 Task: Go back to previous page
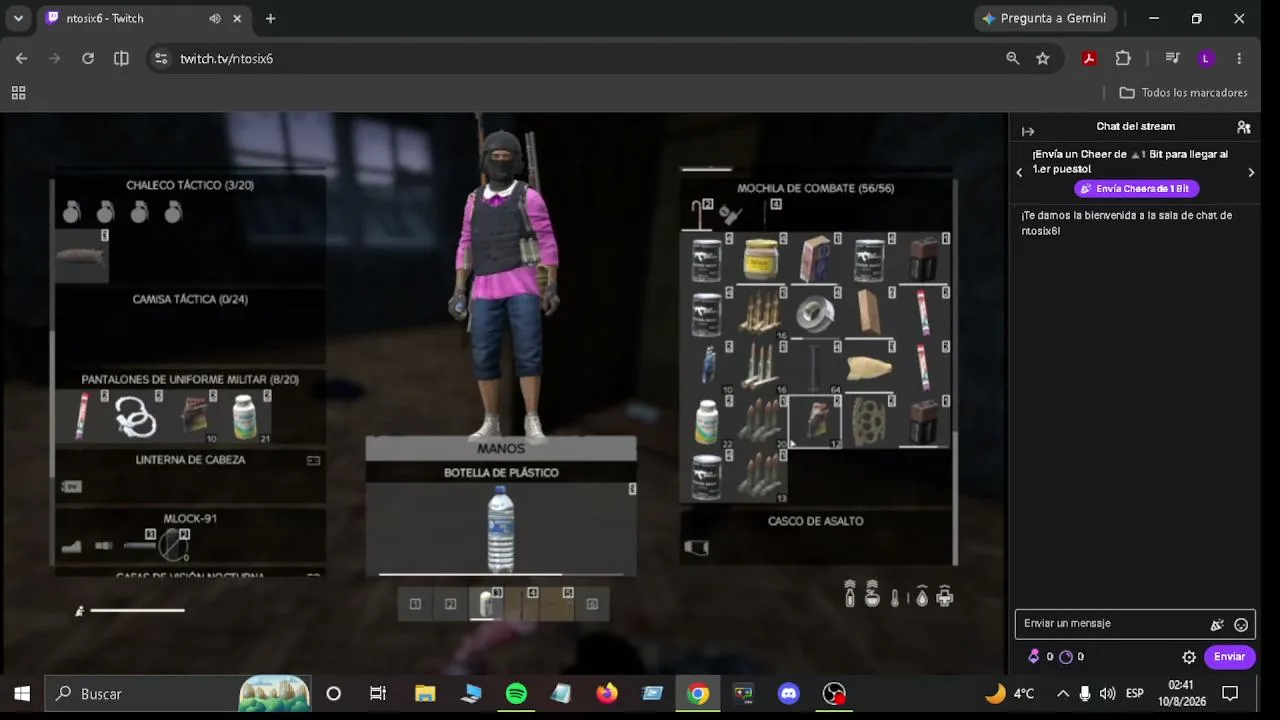point(21,58)
